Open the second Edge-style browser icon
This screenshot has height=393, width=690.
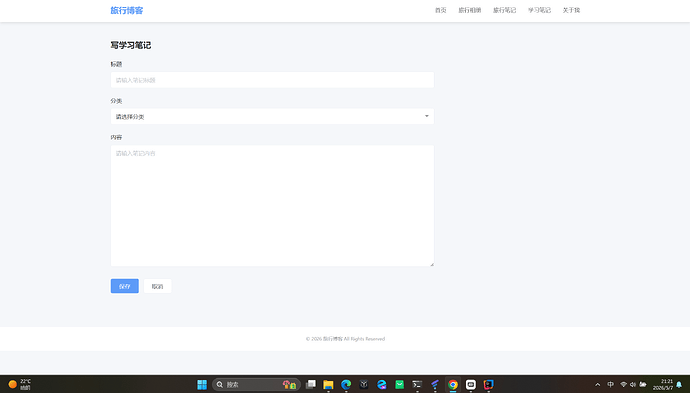382,384
